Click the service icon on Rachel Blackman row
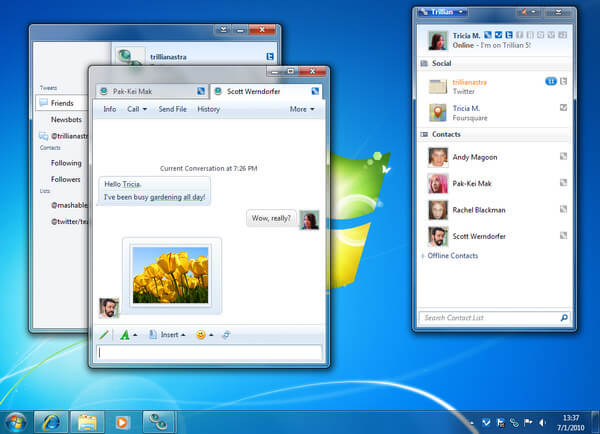Screen dimensions: 600x434 coord(563,209)
